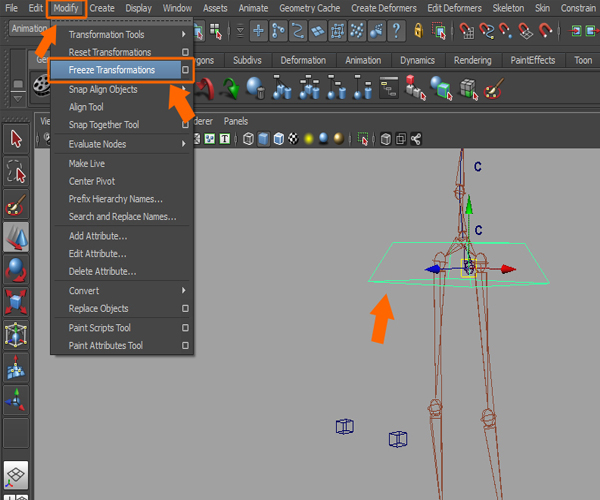The width and height of the screenshot is (600, 500).
Task: Open Paint Scripts Tool option box
Action: tap(185, 328)
